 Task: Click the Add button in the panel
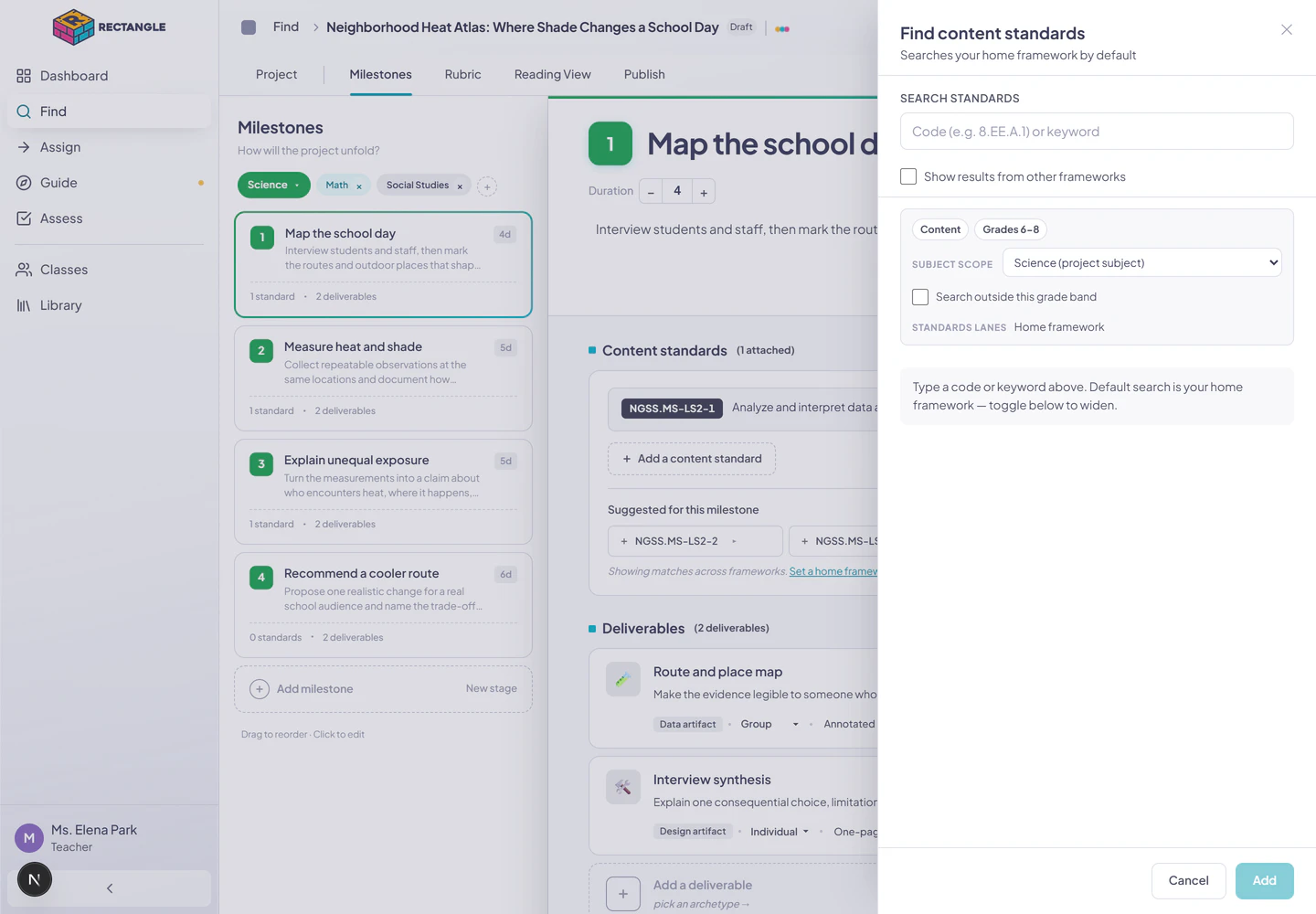pos(1264,881)
